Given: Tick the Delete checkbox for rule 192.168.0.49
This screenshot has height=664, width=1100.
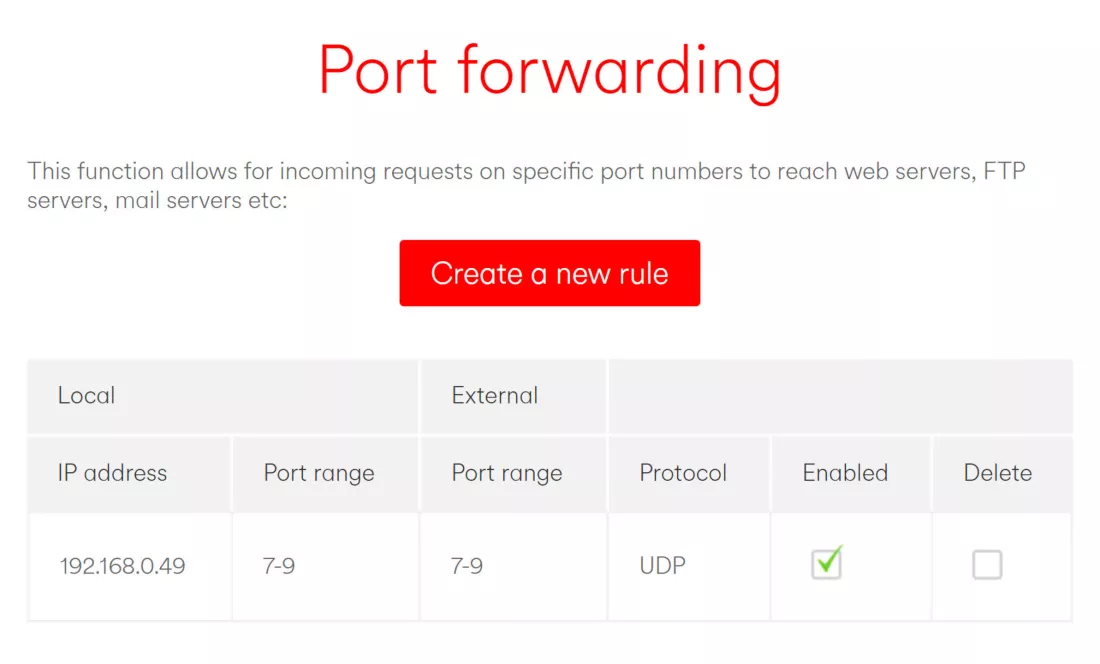Looking at the screenshot, I should (x=987, y=565).
